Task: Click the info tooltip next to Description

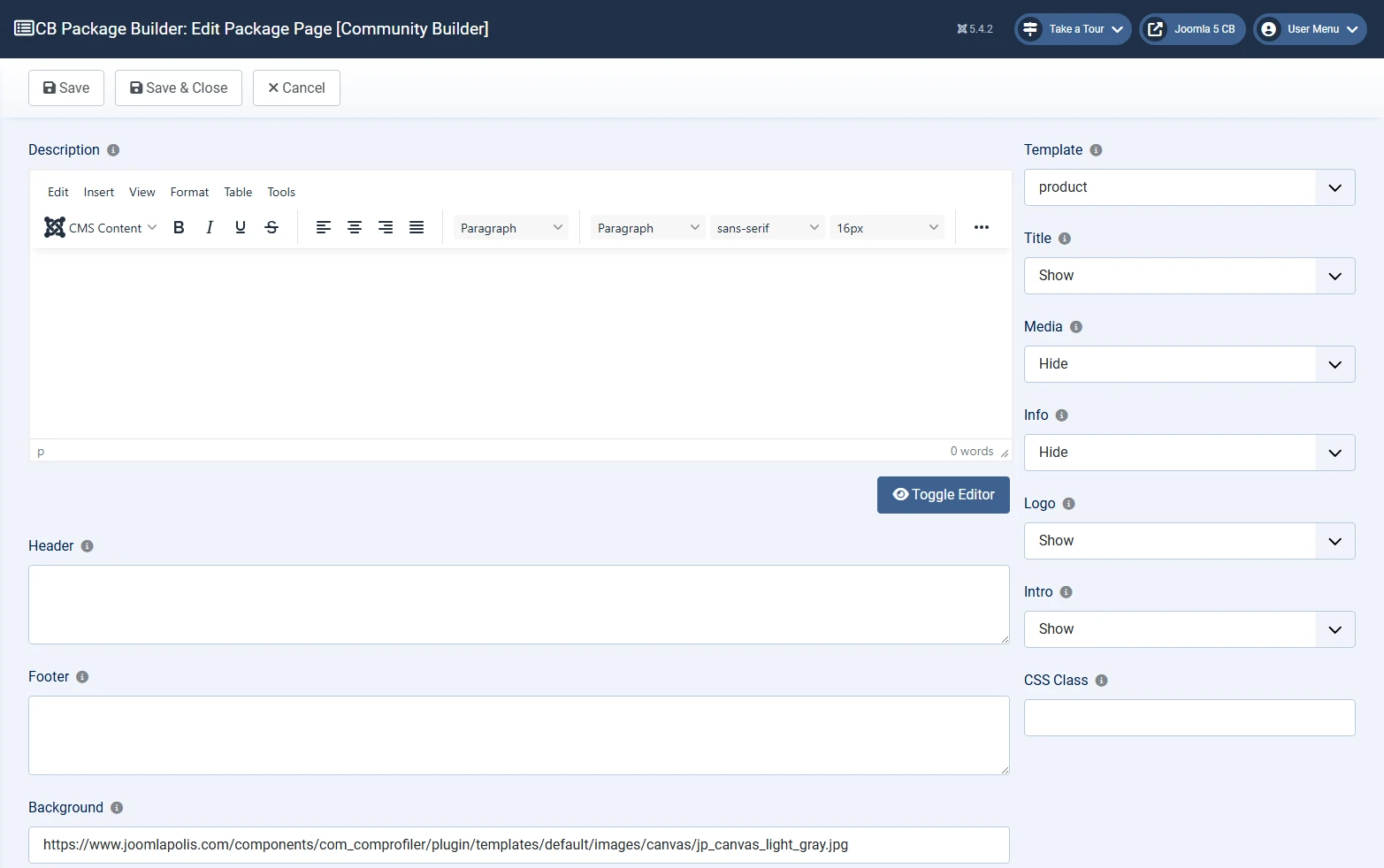Action: click(x=112, y=150)
